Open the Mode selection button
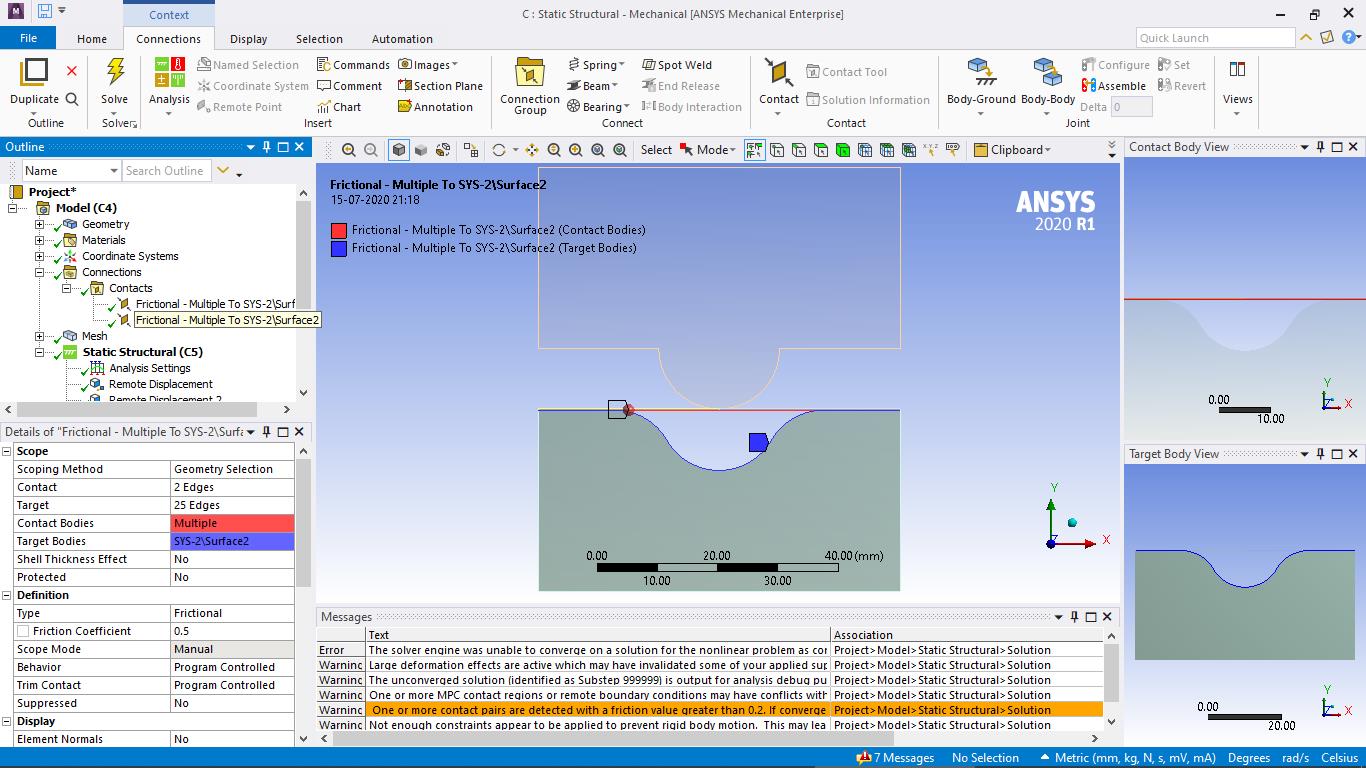The width and height of the screenshot is (1366, 768). 708,150
